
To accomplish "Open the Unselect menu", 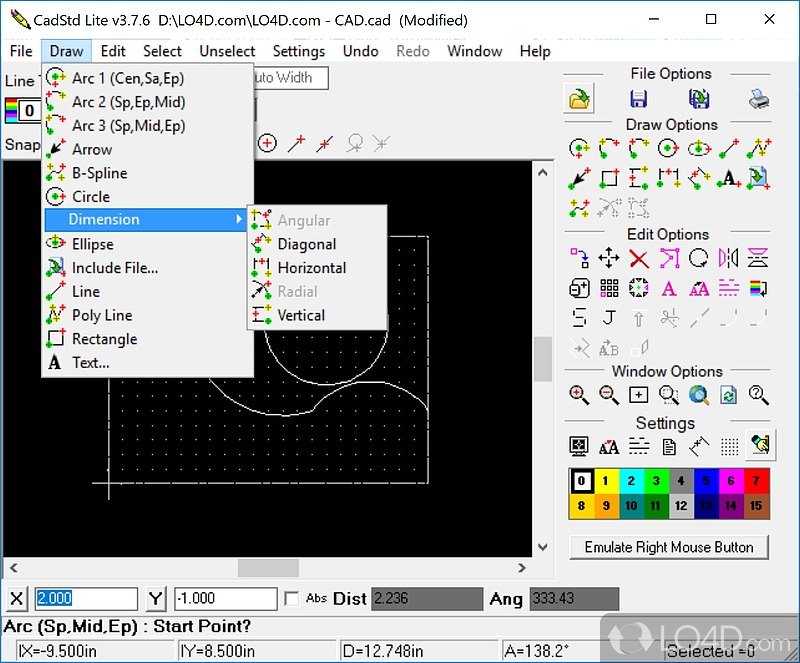I will (x=227, y=51).
